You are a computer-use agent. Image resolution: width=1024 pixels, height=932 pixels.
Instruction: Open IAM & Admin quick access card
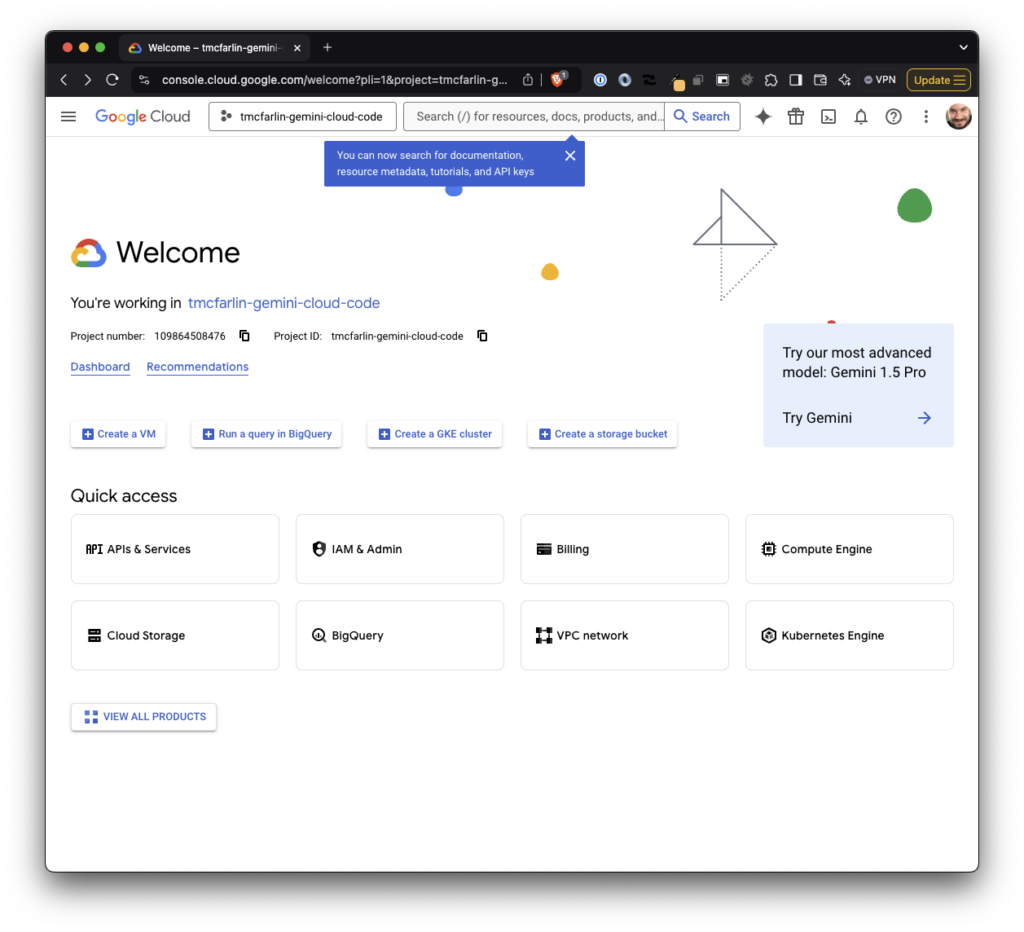click(400, 549)
